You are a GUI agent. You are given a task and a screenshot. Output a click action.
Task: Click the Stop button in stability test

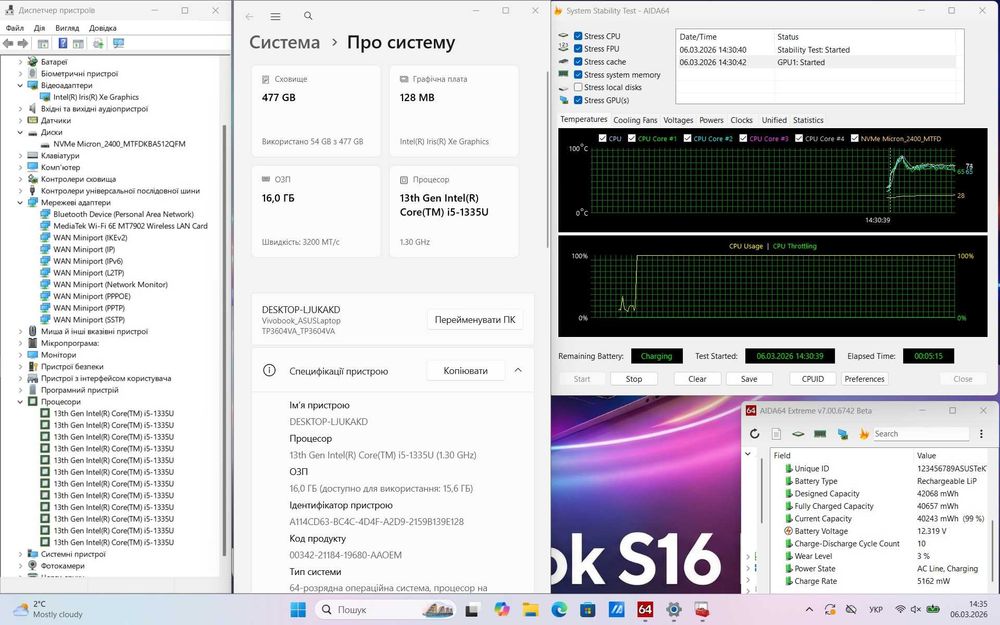tap(634, 379)
